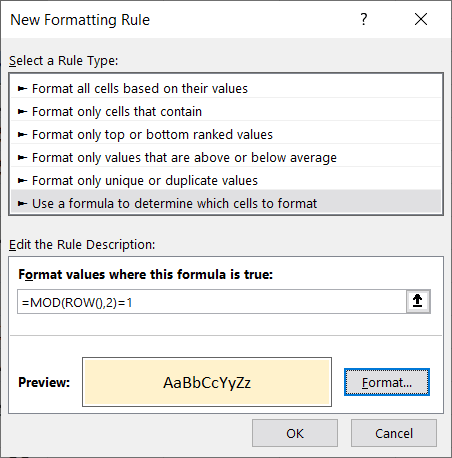Click arrow bullet beside 'Format all cells based on their values'
The image size is (452, 458).
coord(22,89)
